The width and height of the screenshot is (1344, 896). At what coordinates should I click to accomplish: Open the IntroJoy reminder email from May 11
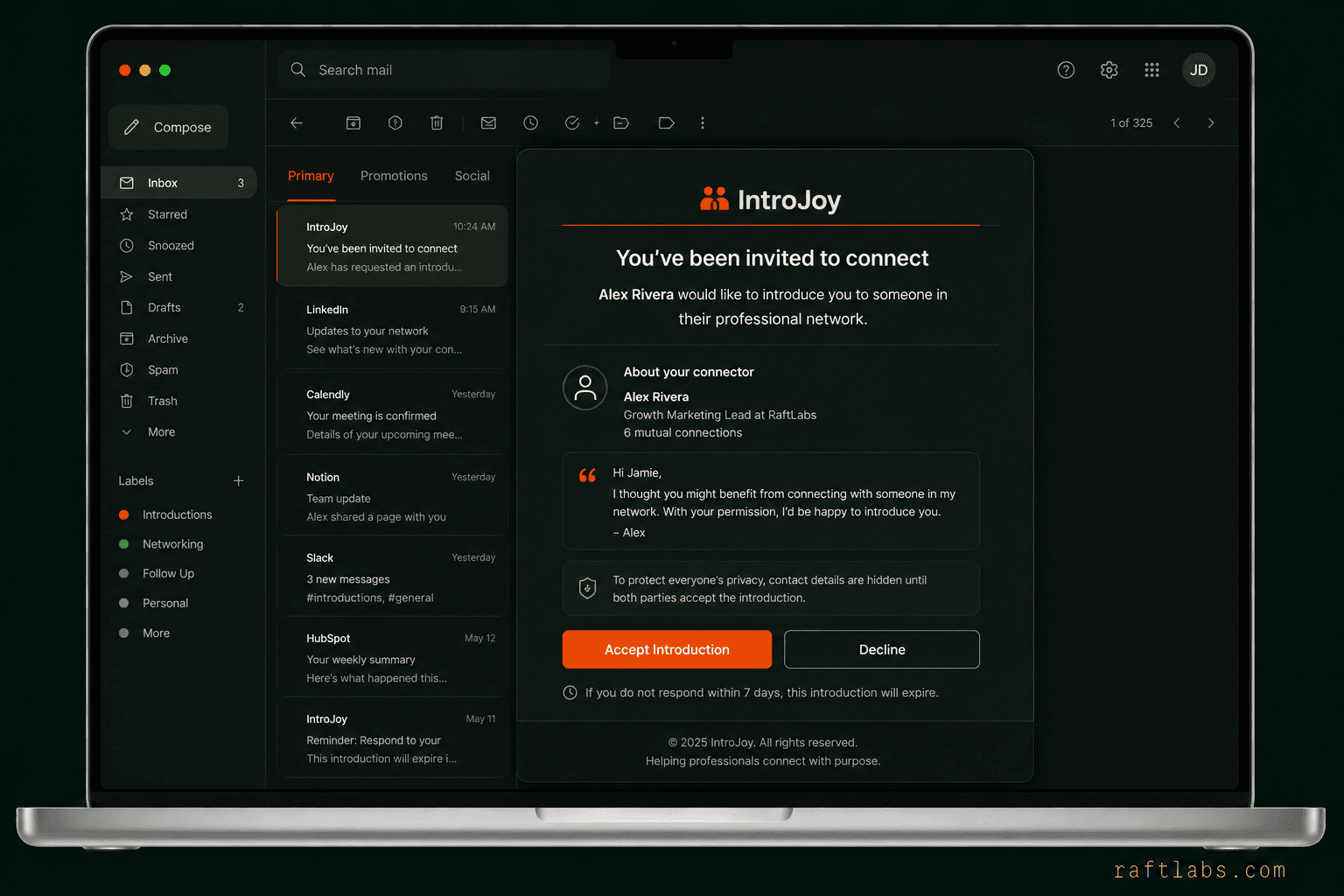point(392,738)
